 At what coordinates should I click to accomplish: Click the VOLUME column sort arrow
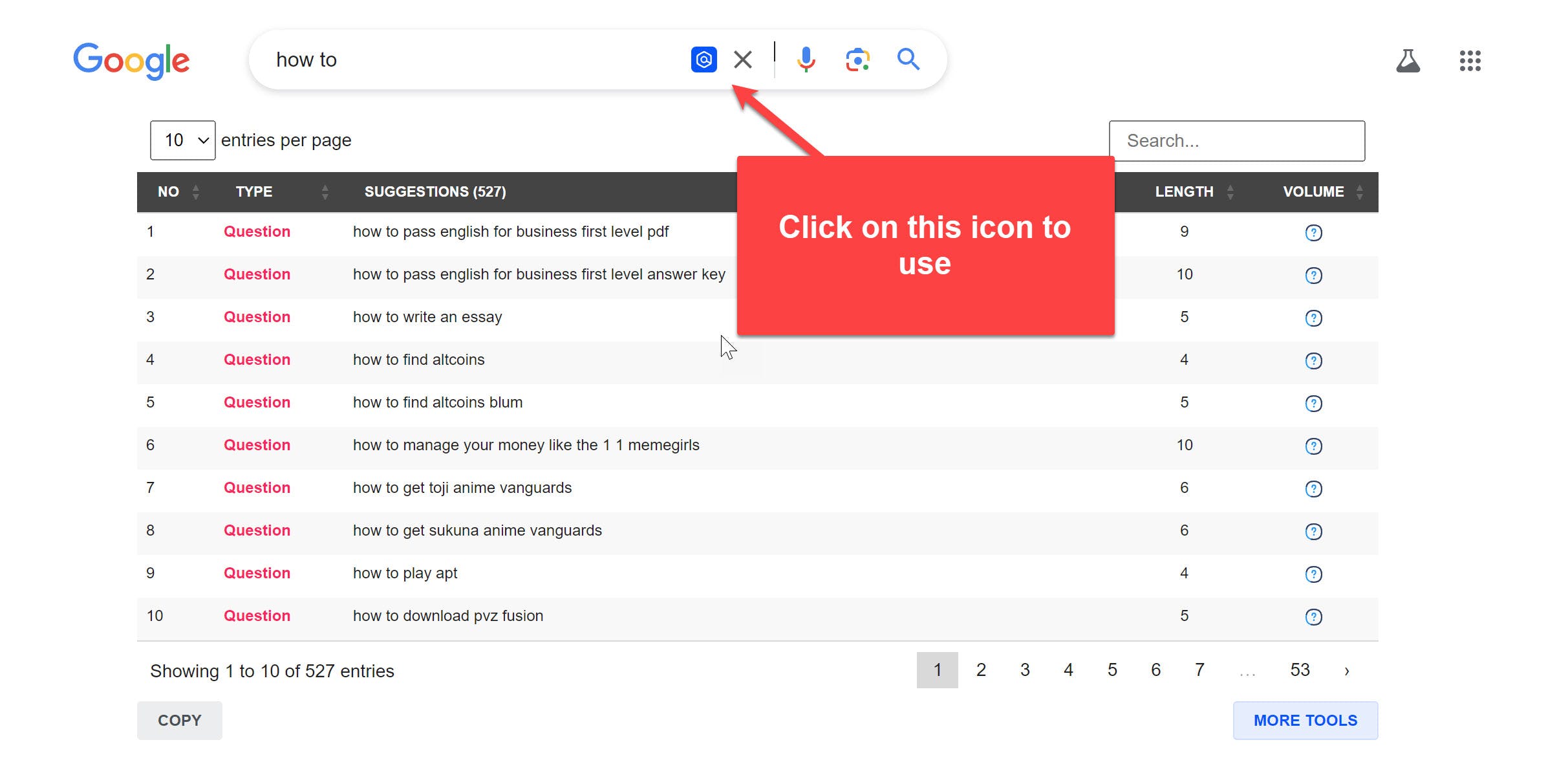1360,191
